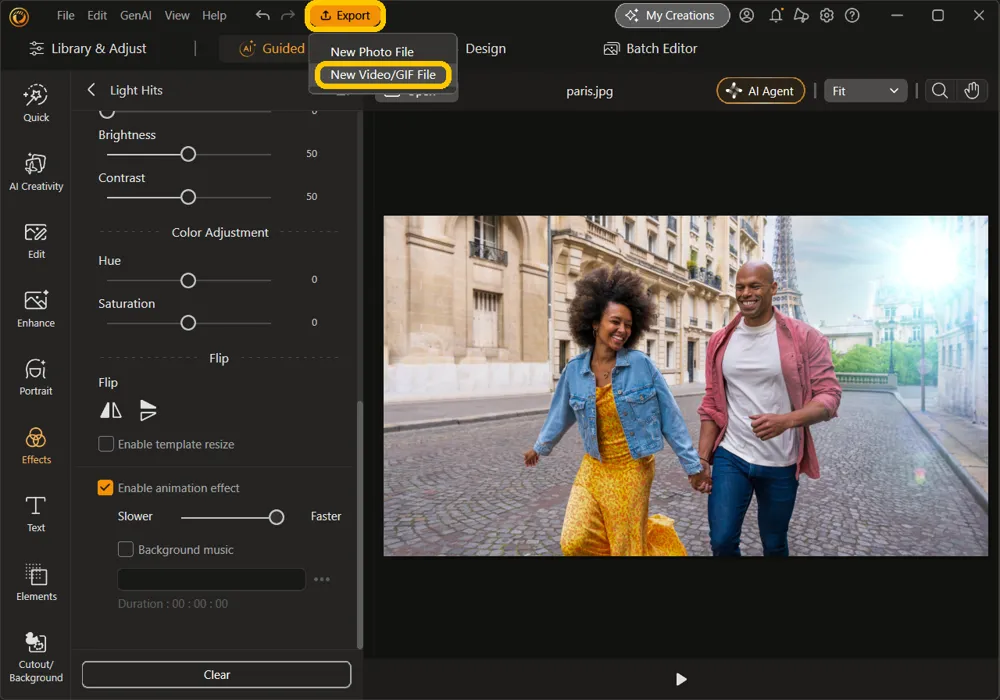This screenshot has width=1000, height=700.
Task: Click the paris.jpg file name
Action: [x=589, y=91]
